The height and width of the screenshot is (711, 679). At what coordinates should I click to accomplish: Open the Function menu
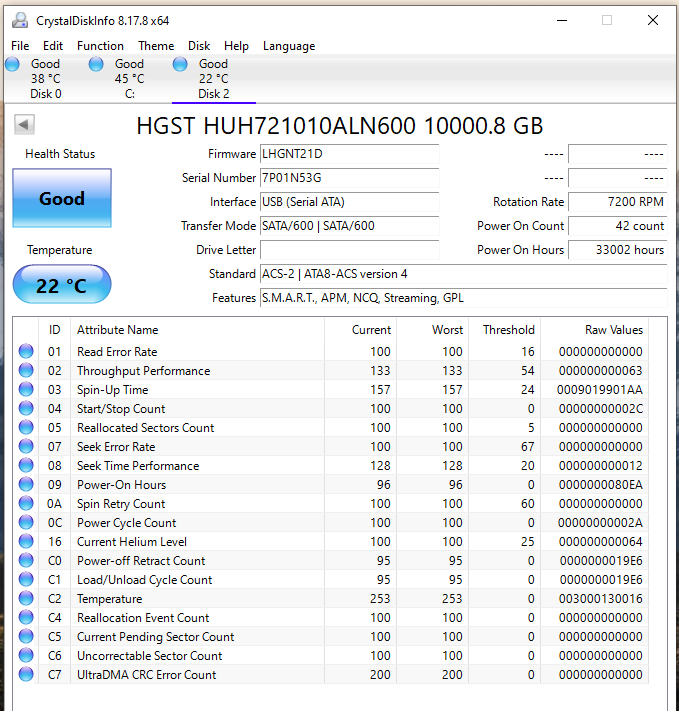[100, 46]
